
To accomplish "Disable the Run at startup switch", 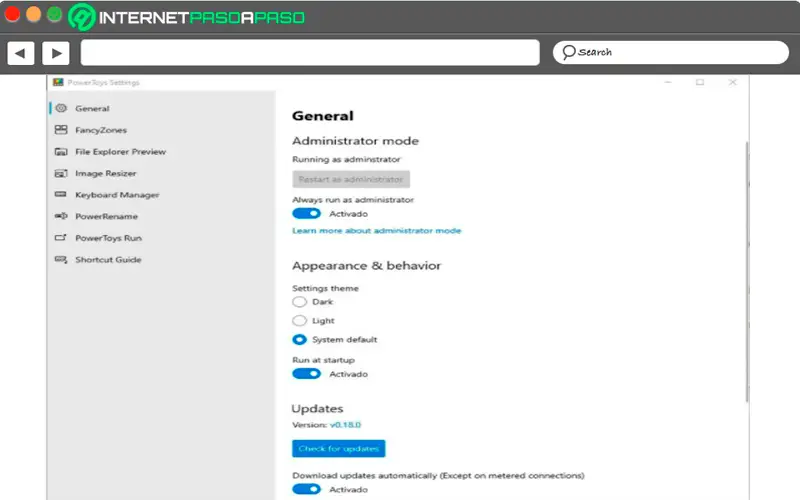I will (x=306, y=374).
